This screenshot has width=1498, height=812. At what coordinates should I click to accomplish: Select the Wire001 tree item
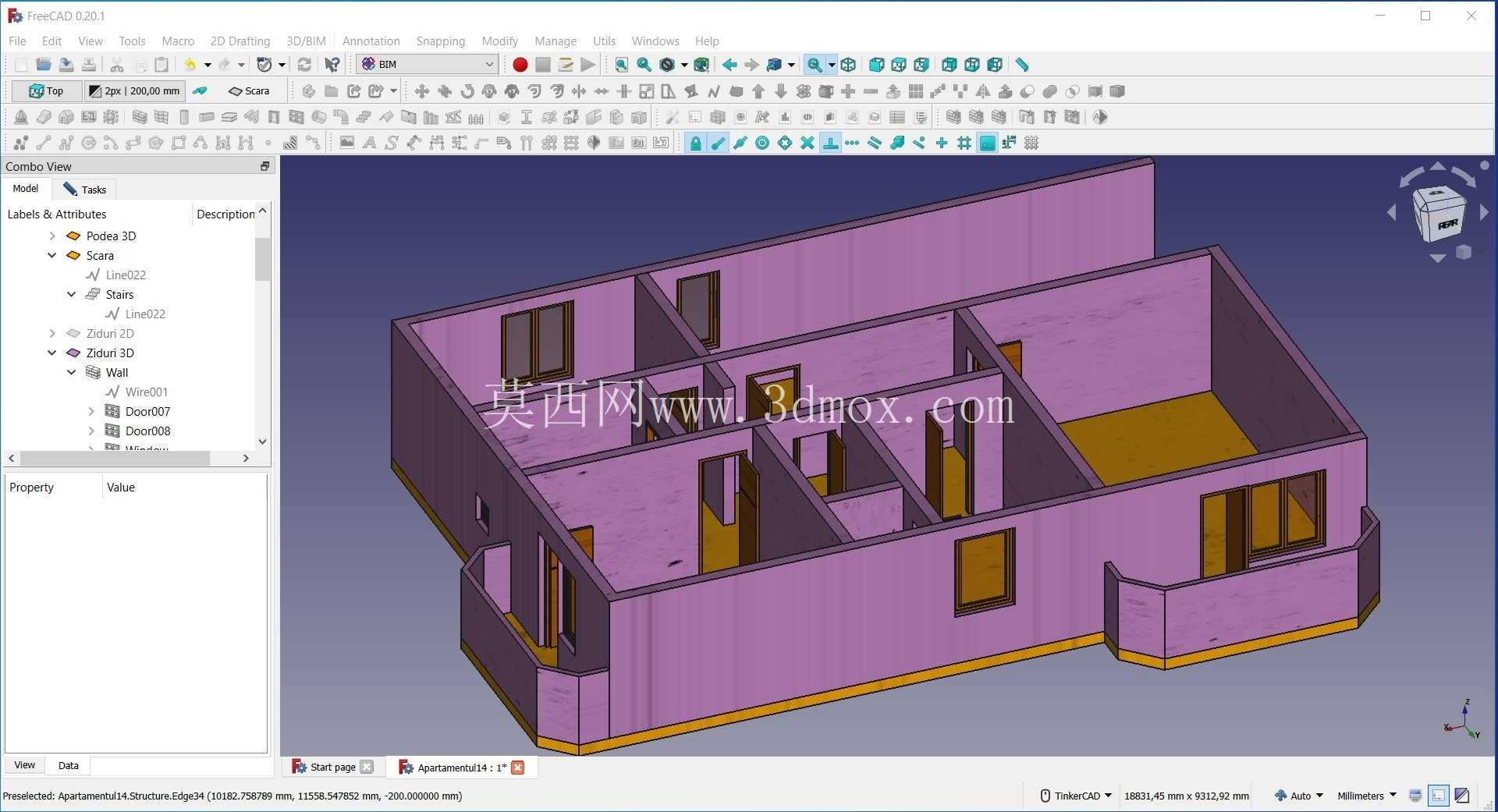pos(147,392)
